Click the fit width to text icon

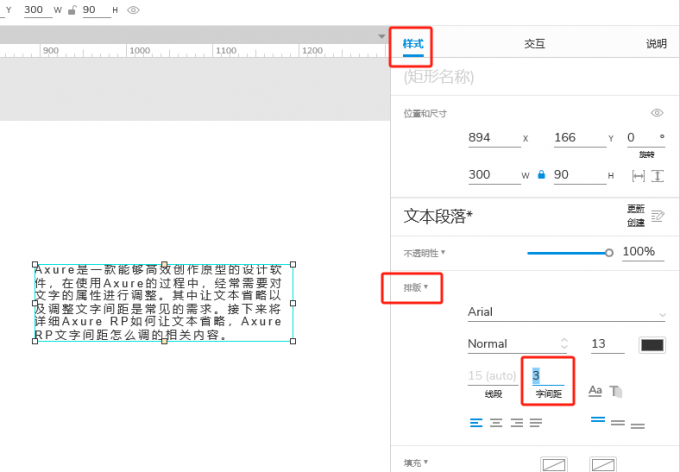point(638,176)
